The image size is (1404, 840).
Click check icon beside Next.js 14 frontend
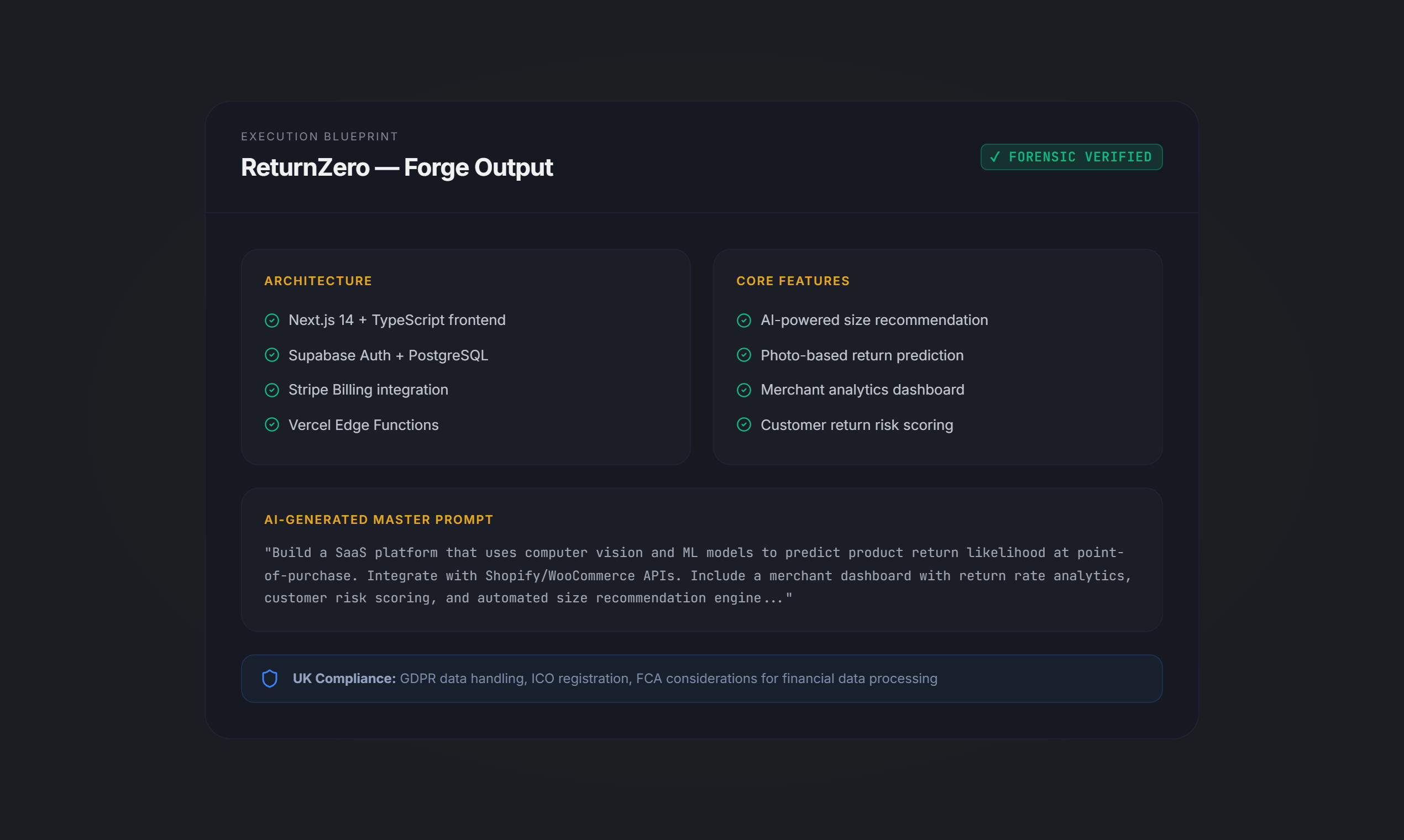272,321
